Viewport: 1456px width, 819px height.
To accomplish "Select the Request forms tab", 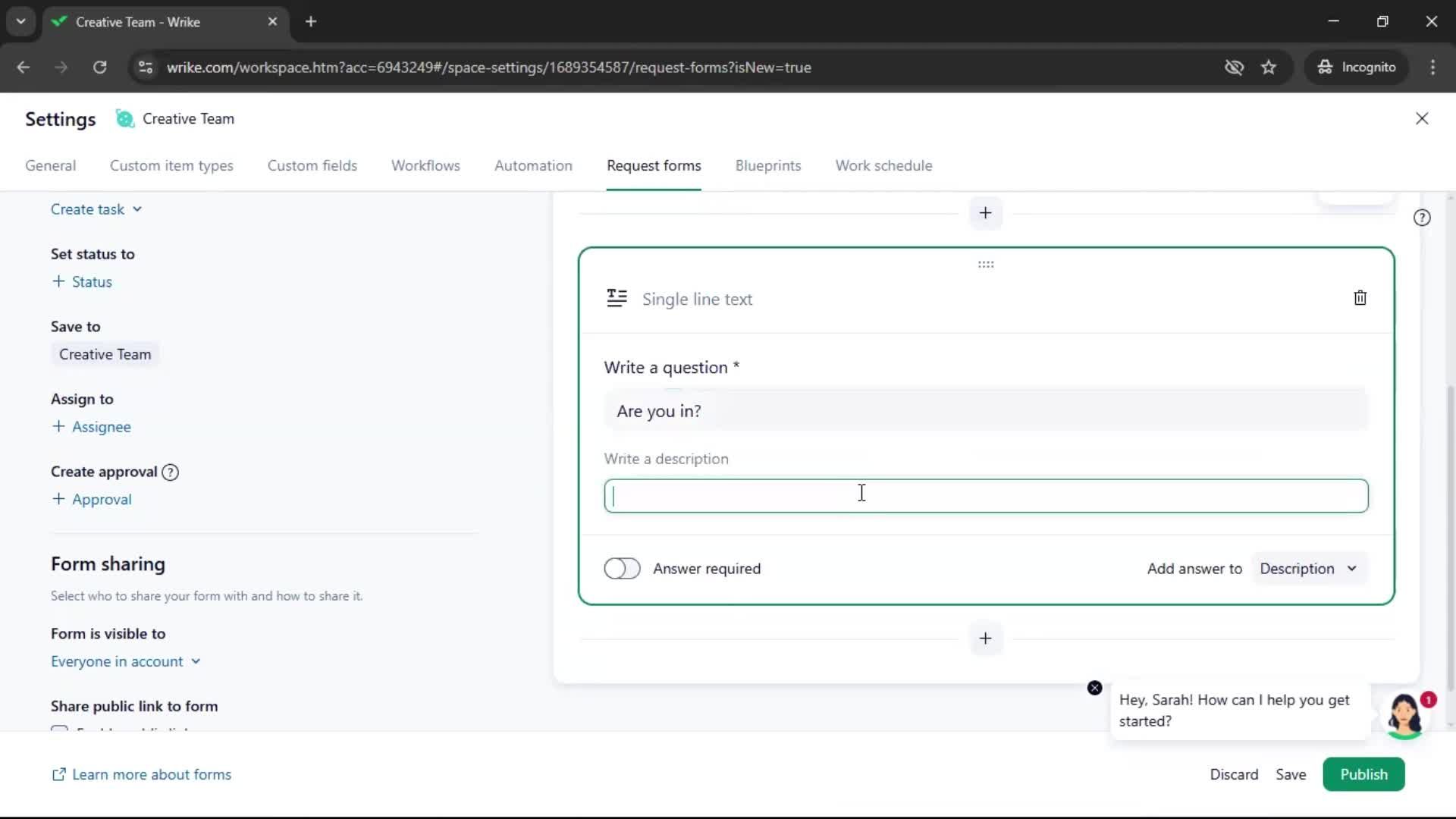I will pos(654,166).
